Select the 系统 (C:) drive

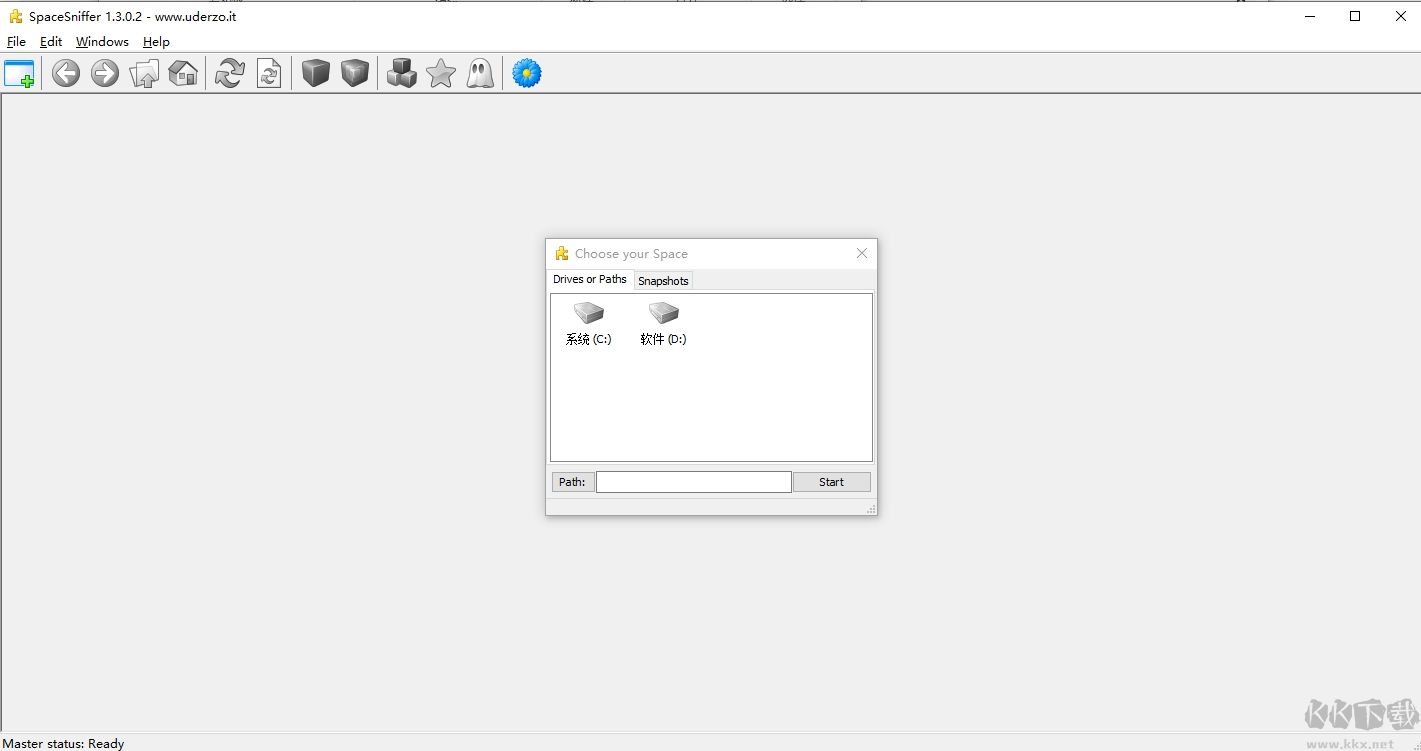(x=588, y=324)
